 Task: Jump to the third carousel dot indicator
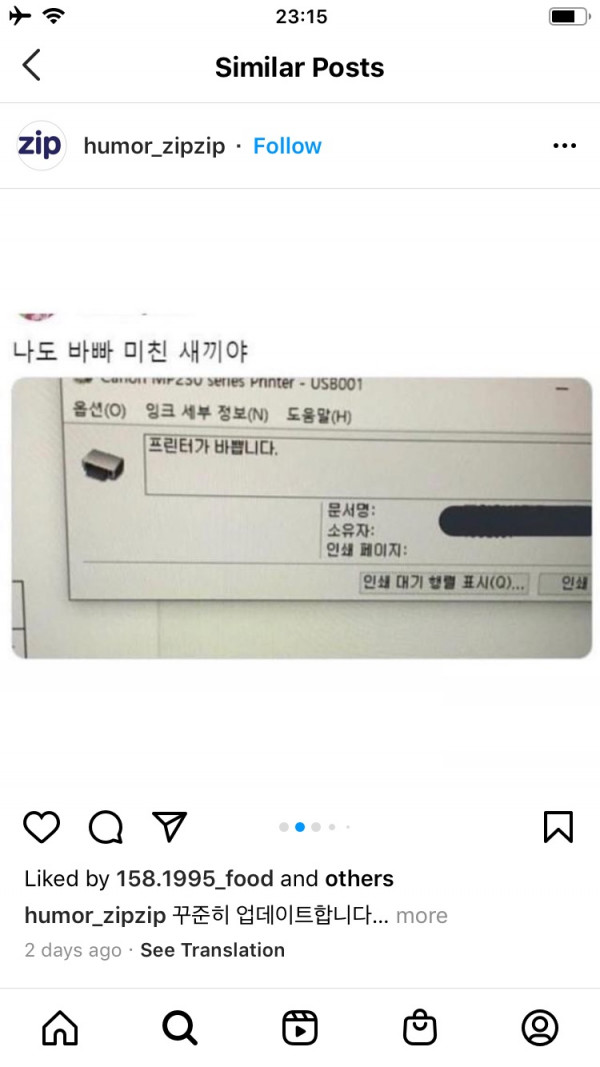click(x=316, y=827)
